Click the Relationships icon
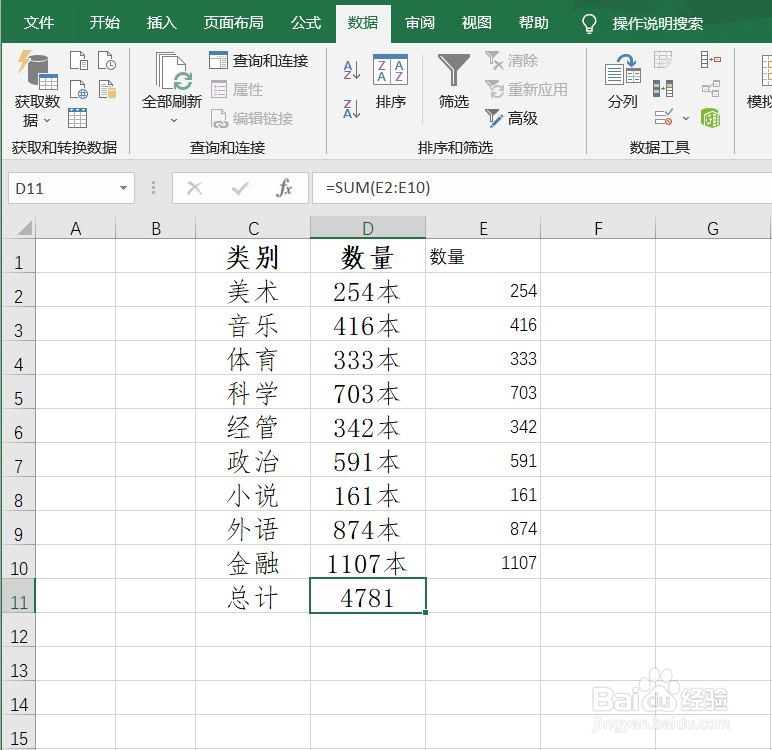 pyautogui.click(x=710, y=89)
